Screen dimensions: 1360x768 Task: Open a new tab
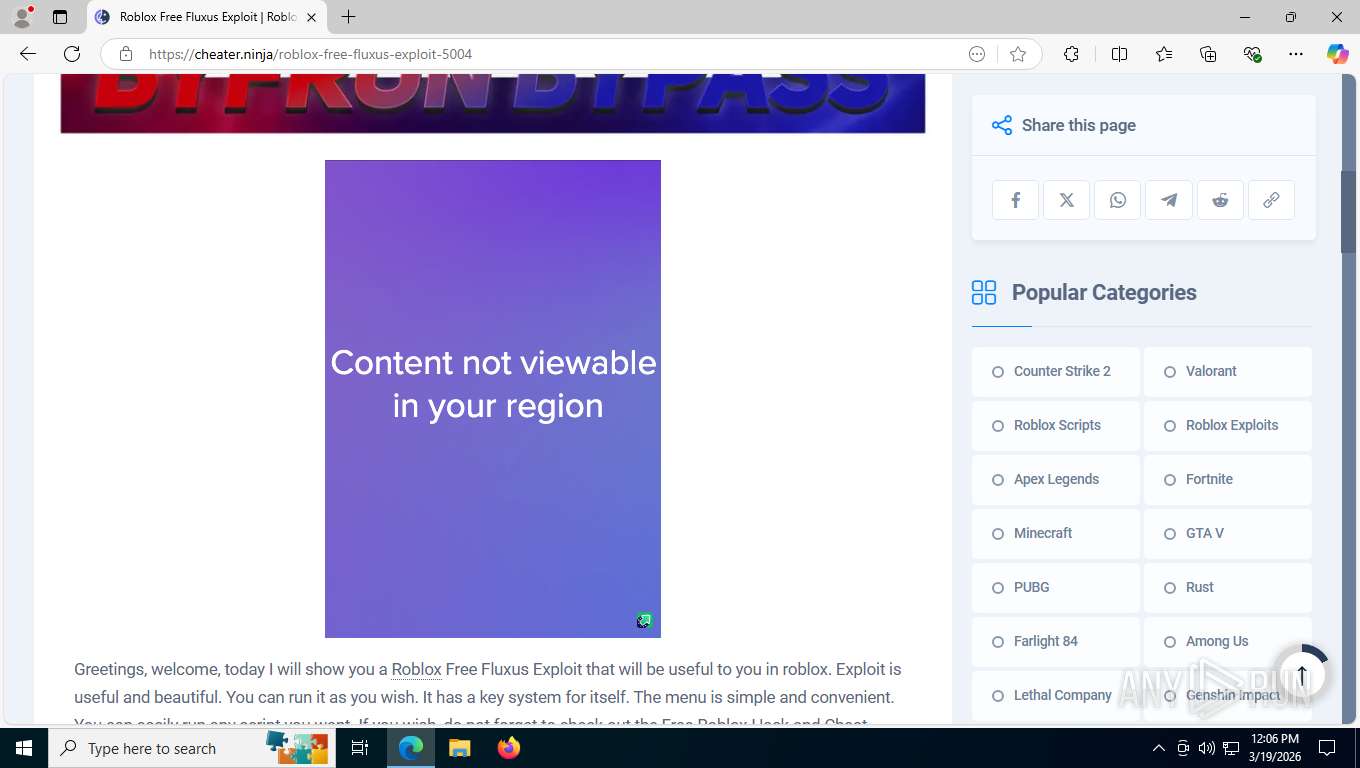(348, 17)
